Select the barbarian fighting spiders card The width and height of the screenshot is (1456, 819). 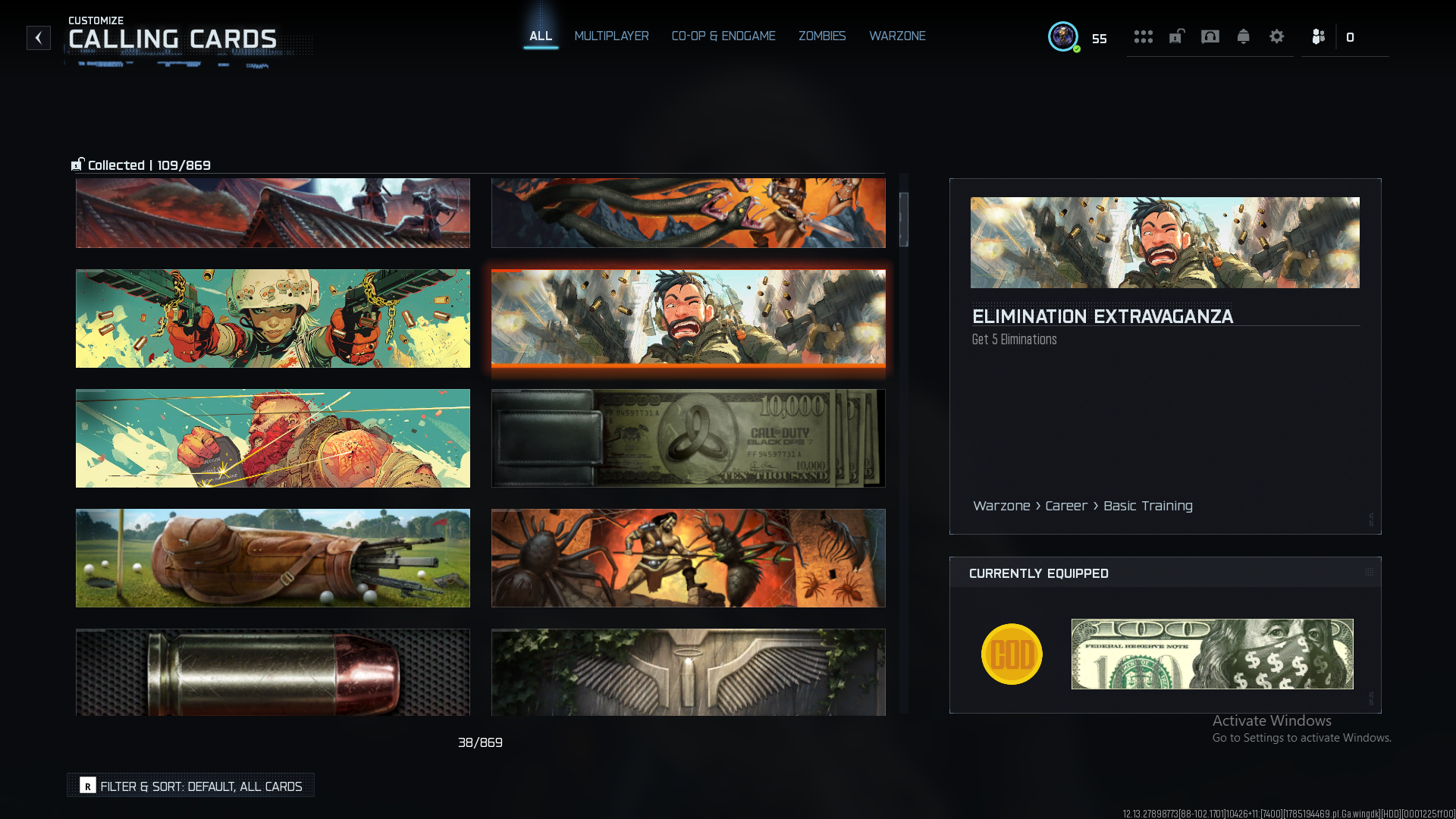click(x=689, y=558)
